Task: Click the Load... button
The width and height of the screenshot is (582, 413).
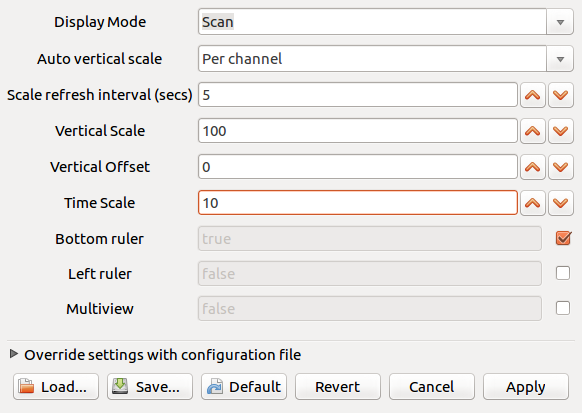Action: tap(56, 387)
